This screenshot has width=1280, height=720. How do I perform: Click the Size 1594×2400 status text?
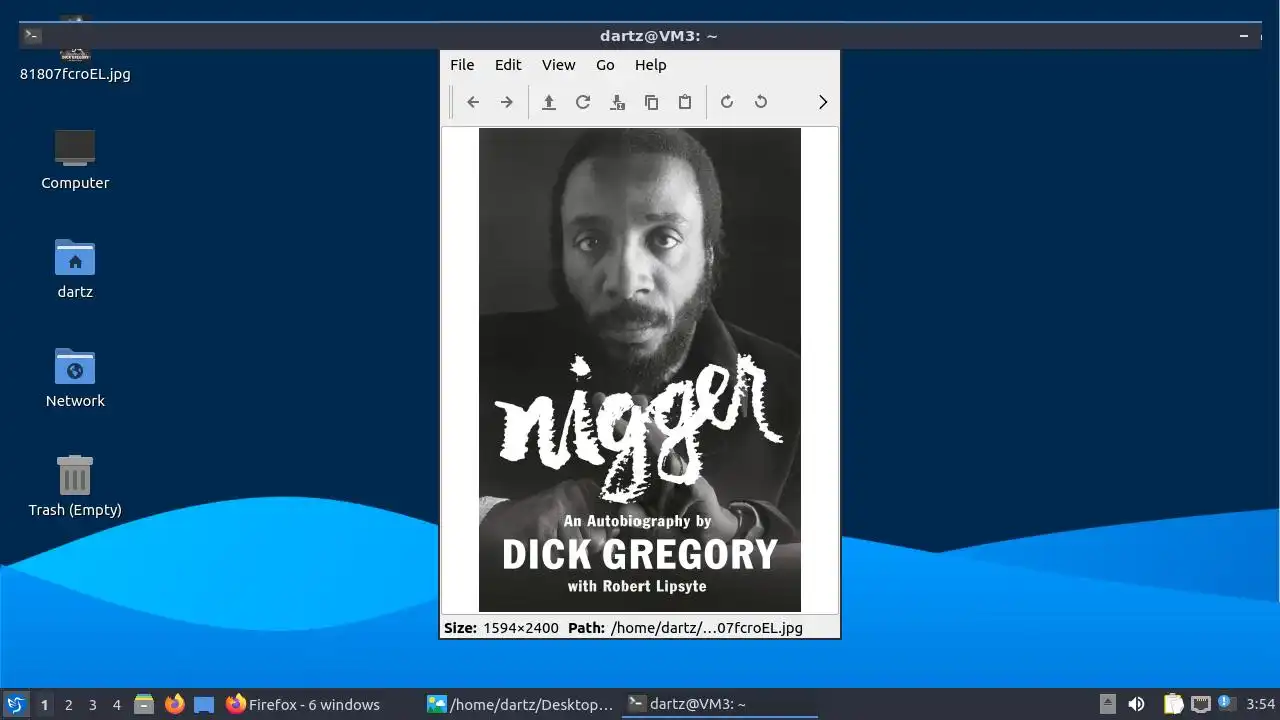click(x=501, y=628)
